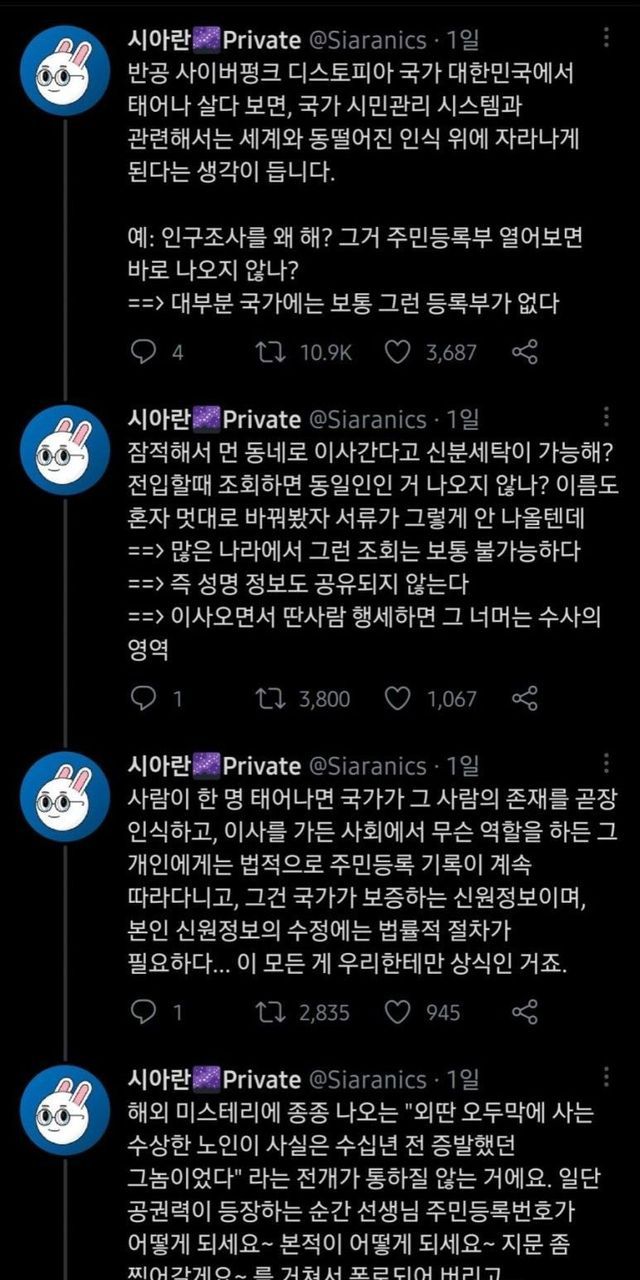Retweet the tweet with 10.9K retweets
This screenshot has width=640, height=1280.
click(272, 352)
